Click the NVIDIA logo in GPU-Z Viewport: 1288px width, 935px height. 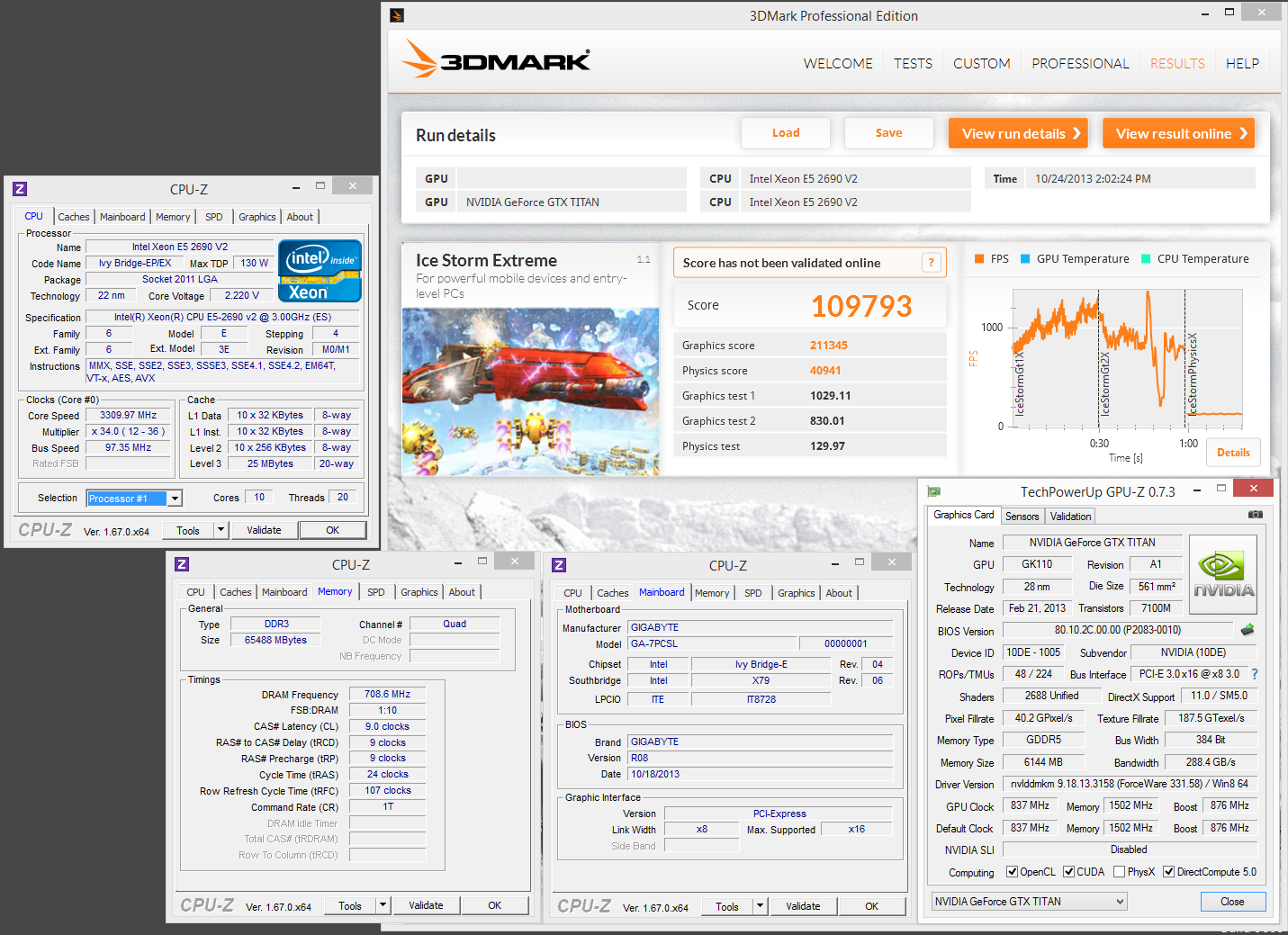click(1223, 576)
